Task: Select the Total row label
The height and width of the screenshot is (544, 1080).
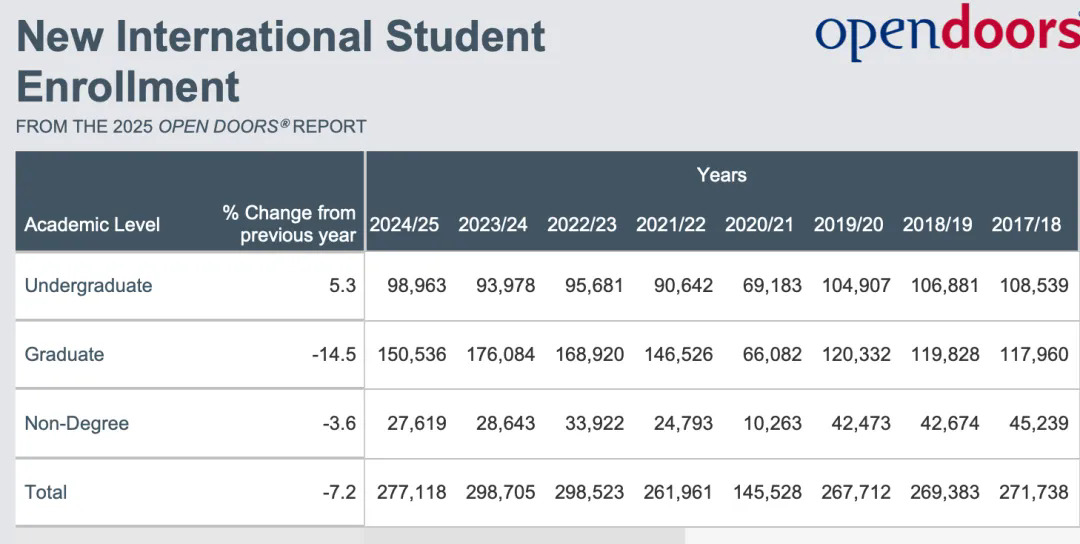Action: click(x=45, y=492)
